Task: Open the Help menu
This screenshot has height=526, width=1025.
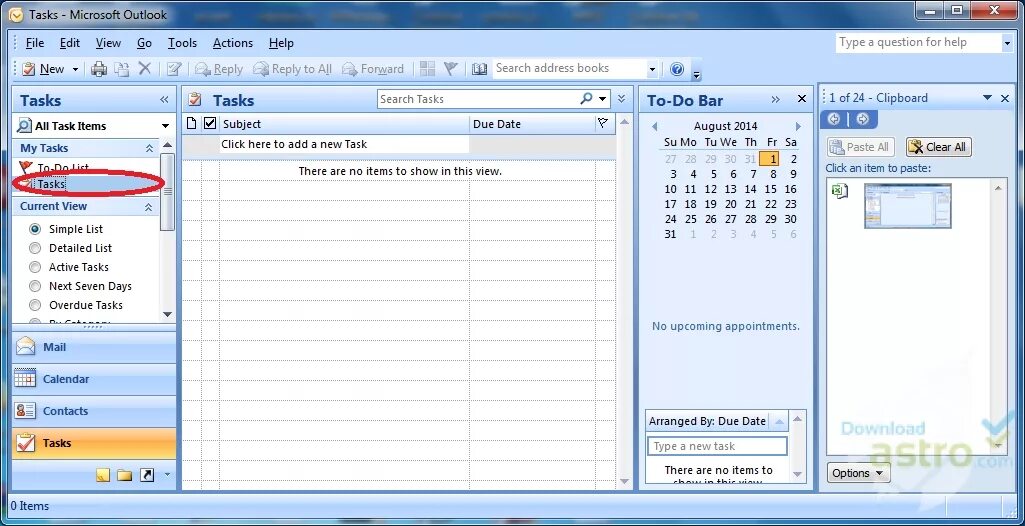Action: (281, 43)
